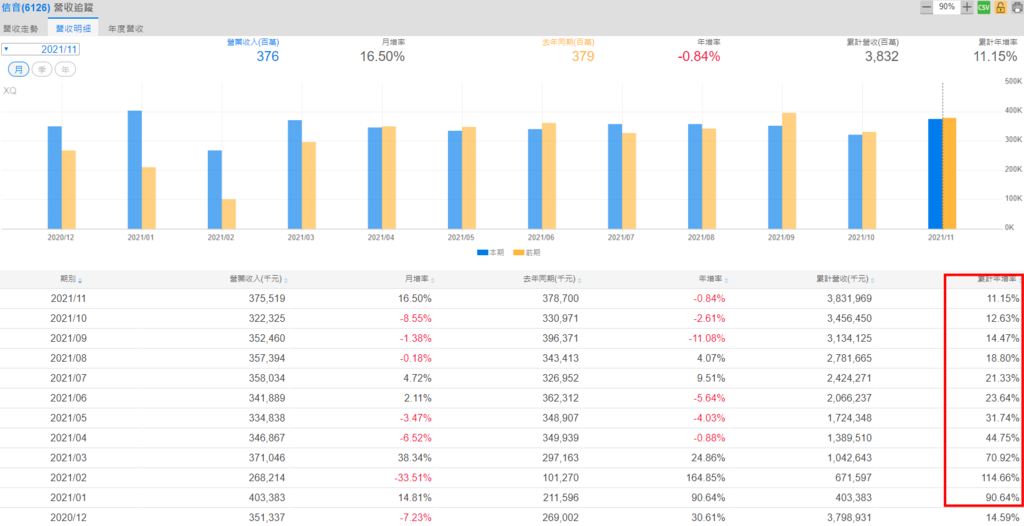Select the 2021/06 table row label

(68, 398)
